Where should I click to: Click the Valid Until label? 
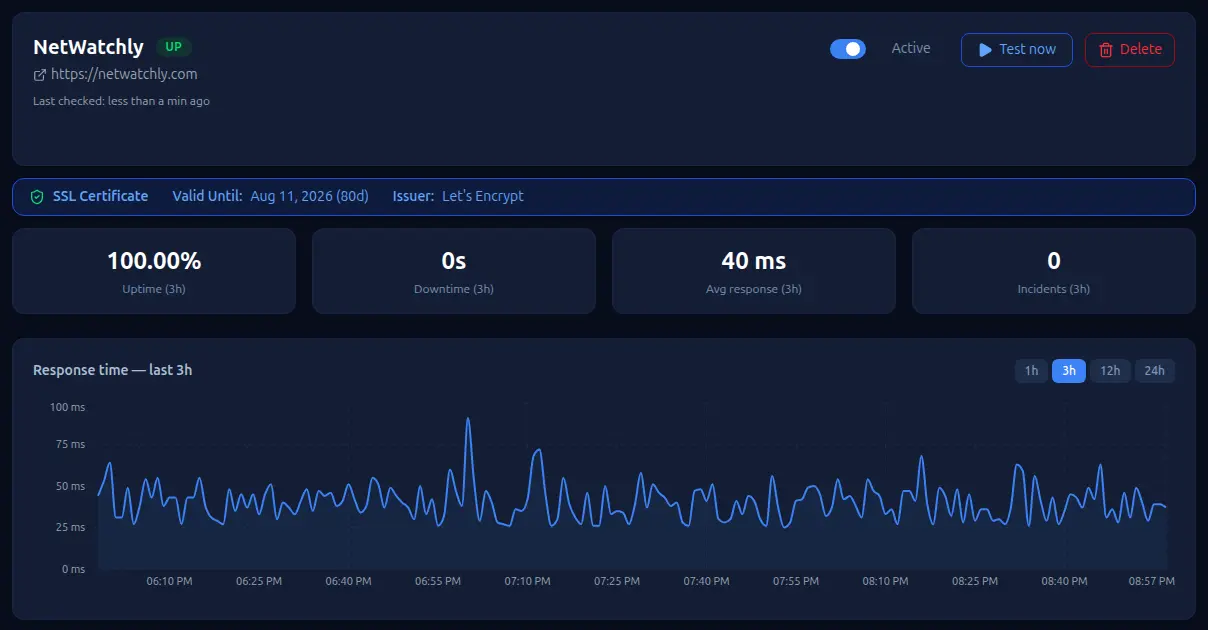[x=207, y=196]
